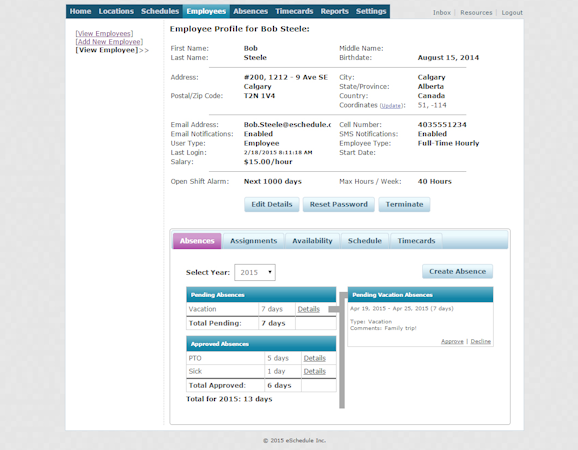Update the employee's coordinates
The height and width of the screenshot is (450, 578).
click(x=391, y=106)
